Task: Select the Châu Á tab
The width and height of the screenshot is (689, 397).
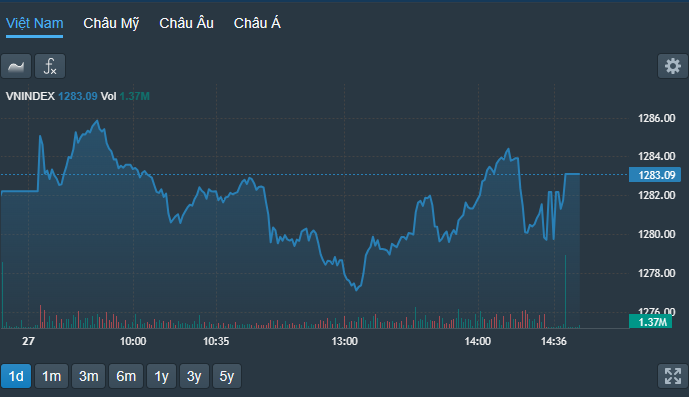Action: (257, 23)
